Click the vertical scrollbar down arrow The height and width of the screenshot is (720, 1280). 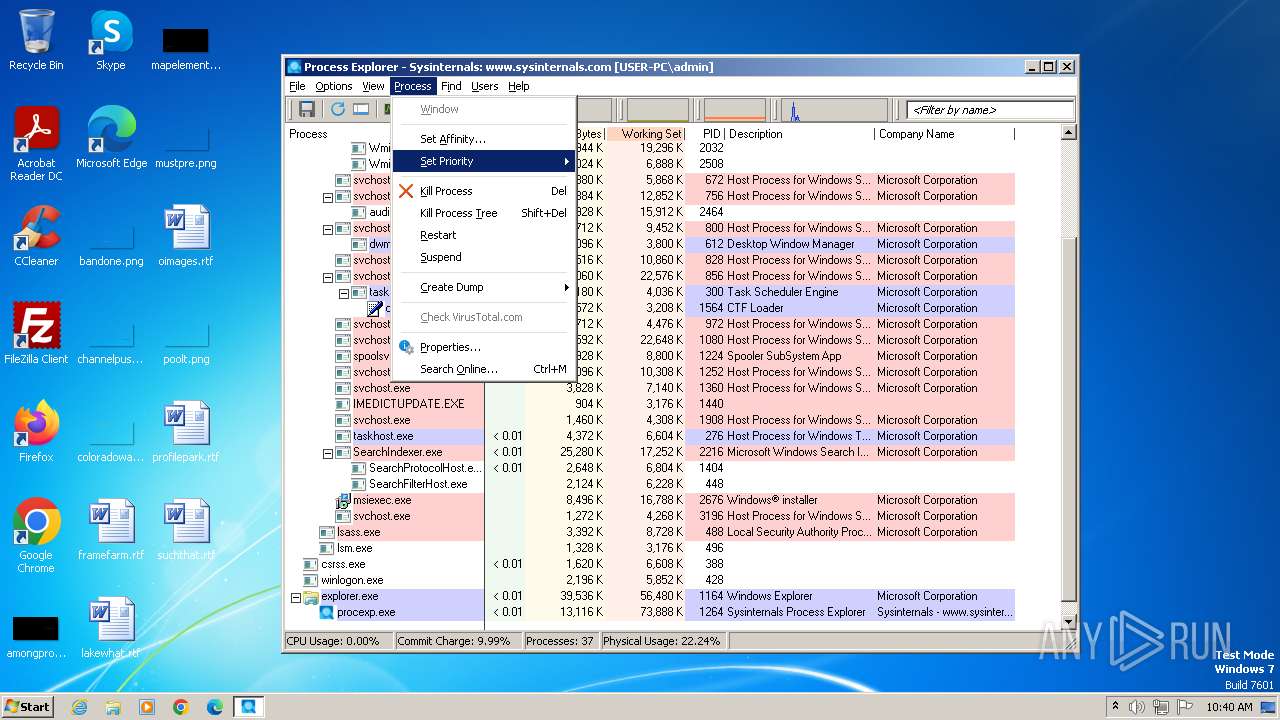[1068, 621]
